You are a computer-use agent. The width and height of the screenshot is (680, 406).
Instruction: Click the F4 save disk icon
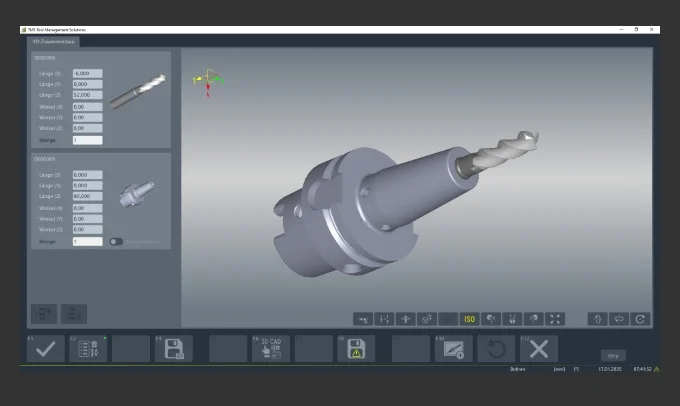coord(173,348)
